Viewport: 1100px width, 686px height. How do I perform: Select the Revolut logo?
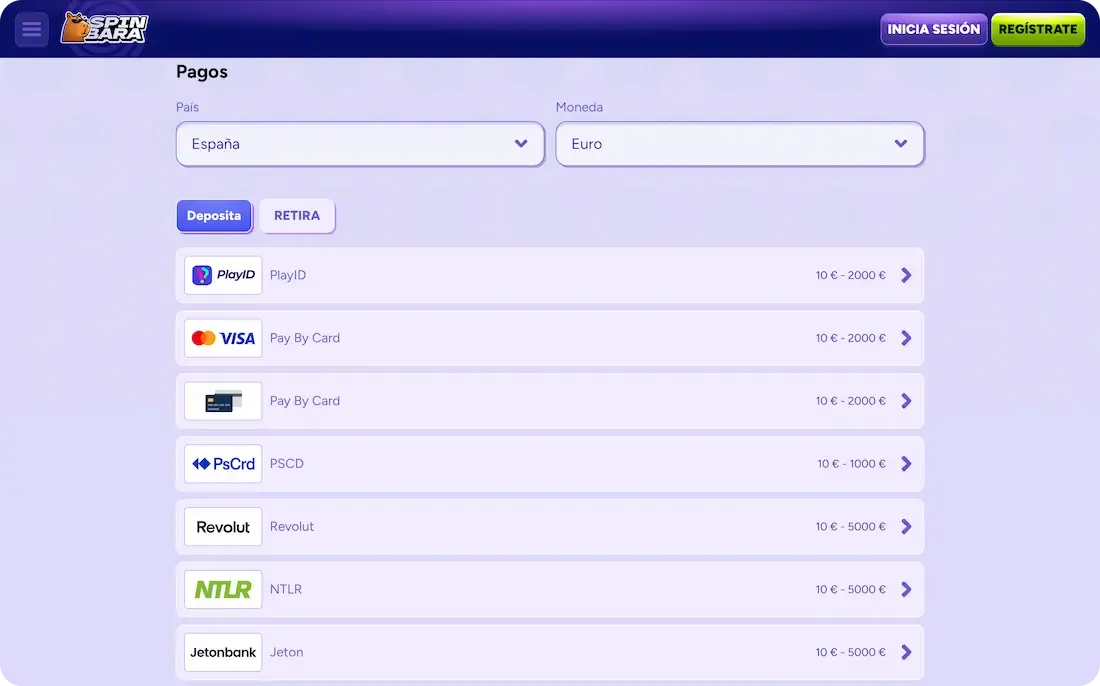222,526
